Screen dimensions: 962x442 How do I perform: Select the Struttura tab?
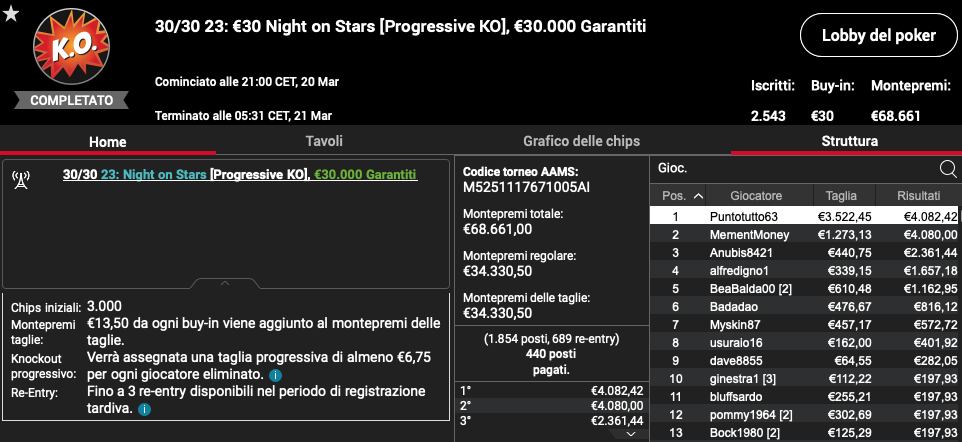coord(849,141)
